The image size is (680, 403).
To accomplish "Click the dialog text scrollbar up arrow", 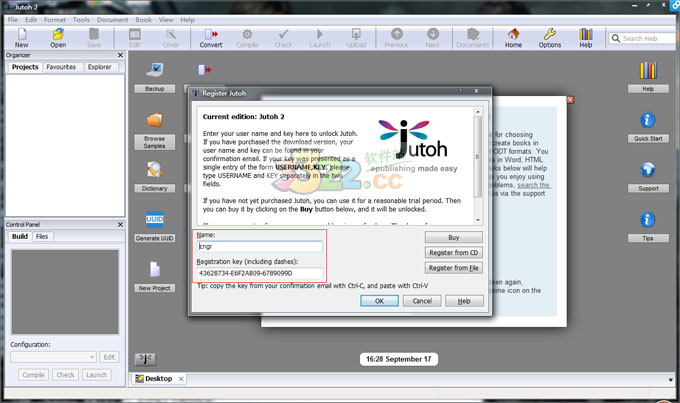I will point(478,112).
